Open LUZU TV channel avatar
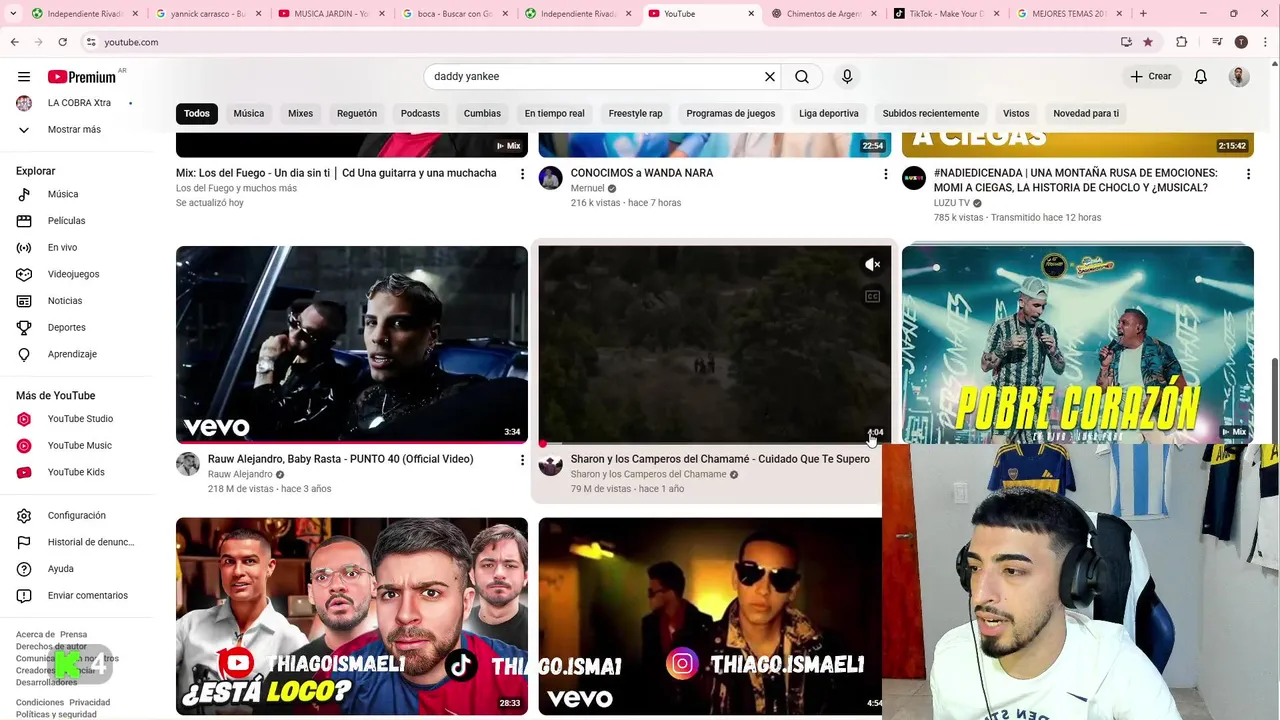1280x720 pixels. point(914,178)
